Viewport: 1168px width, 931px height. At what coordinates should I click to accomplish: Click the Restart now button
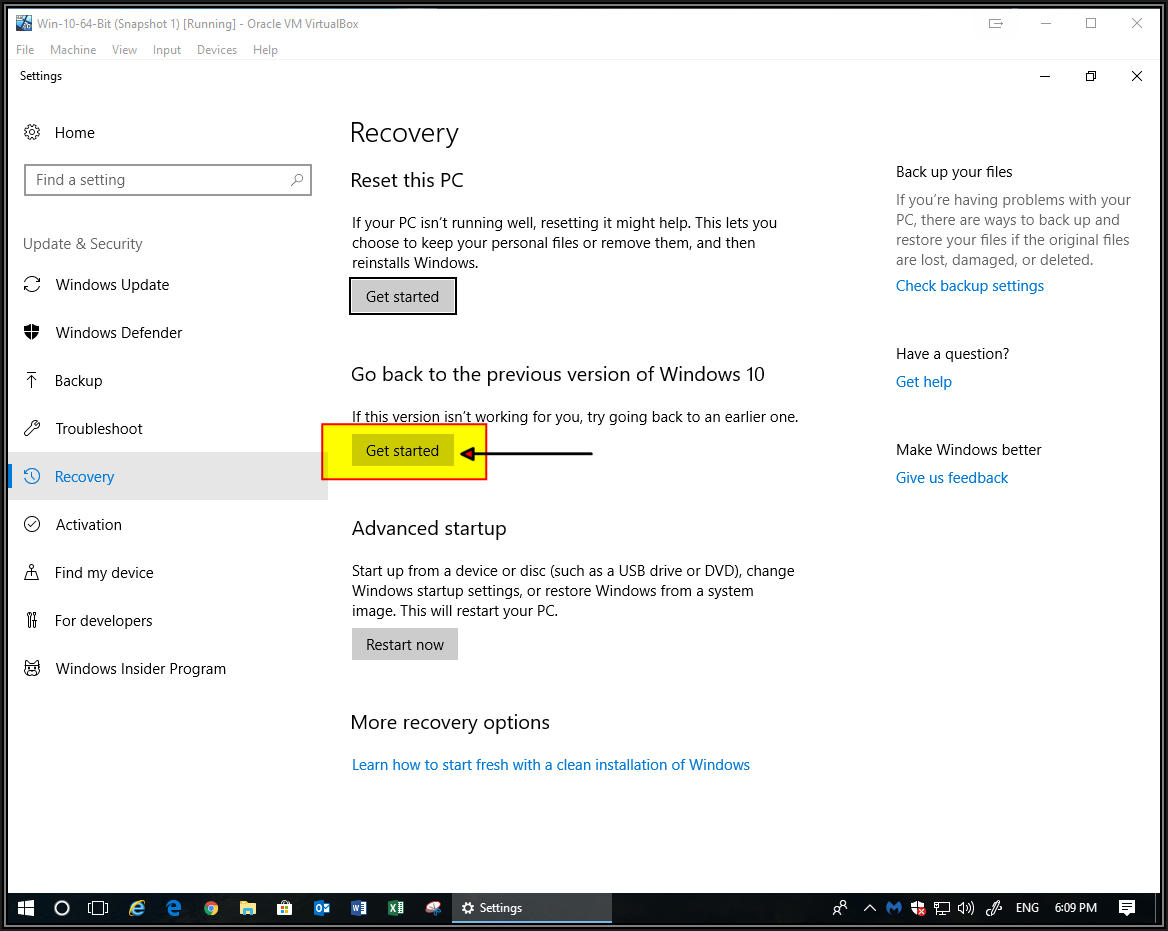tap(404, 644)
